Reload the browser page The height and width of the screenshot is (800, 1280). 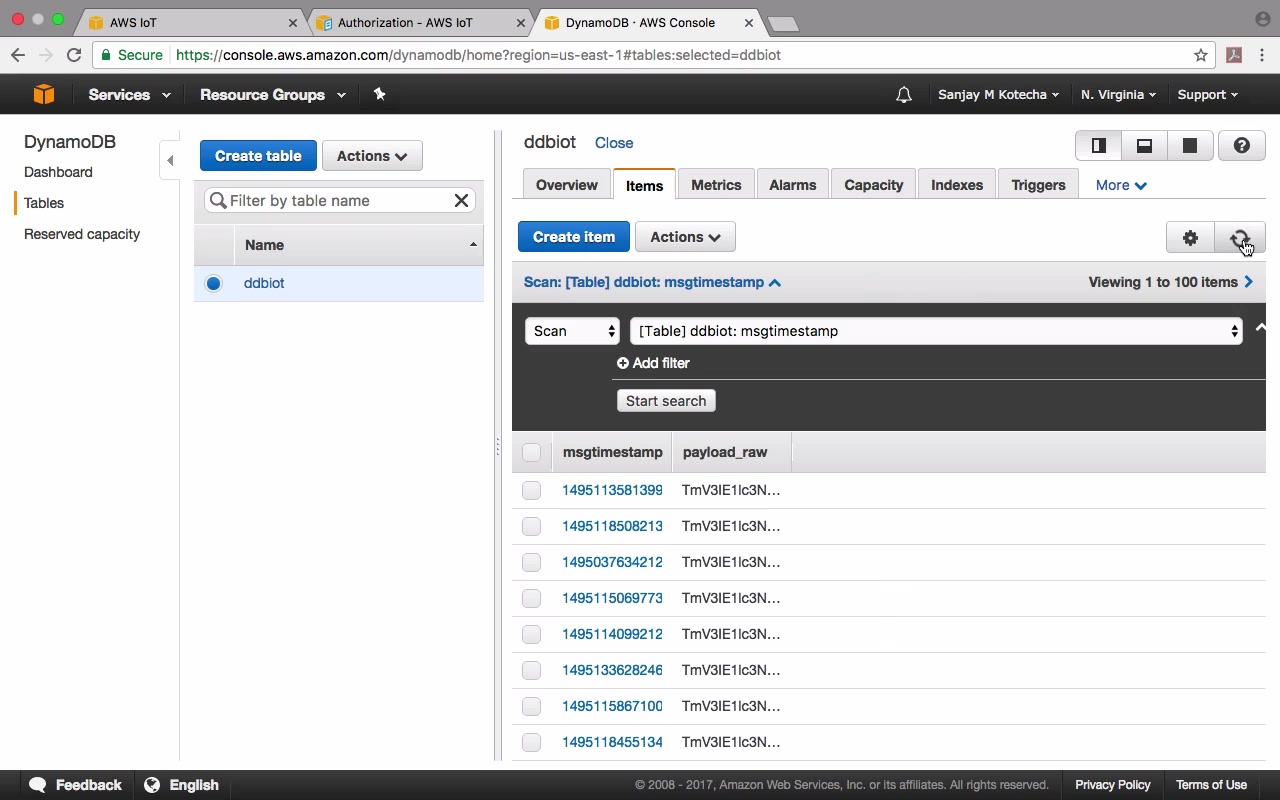coord(73,55)
